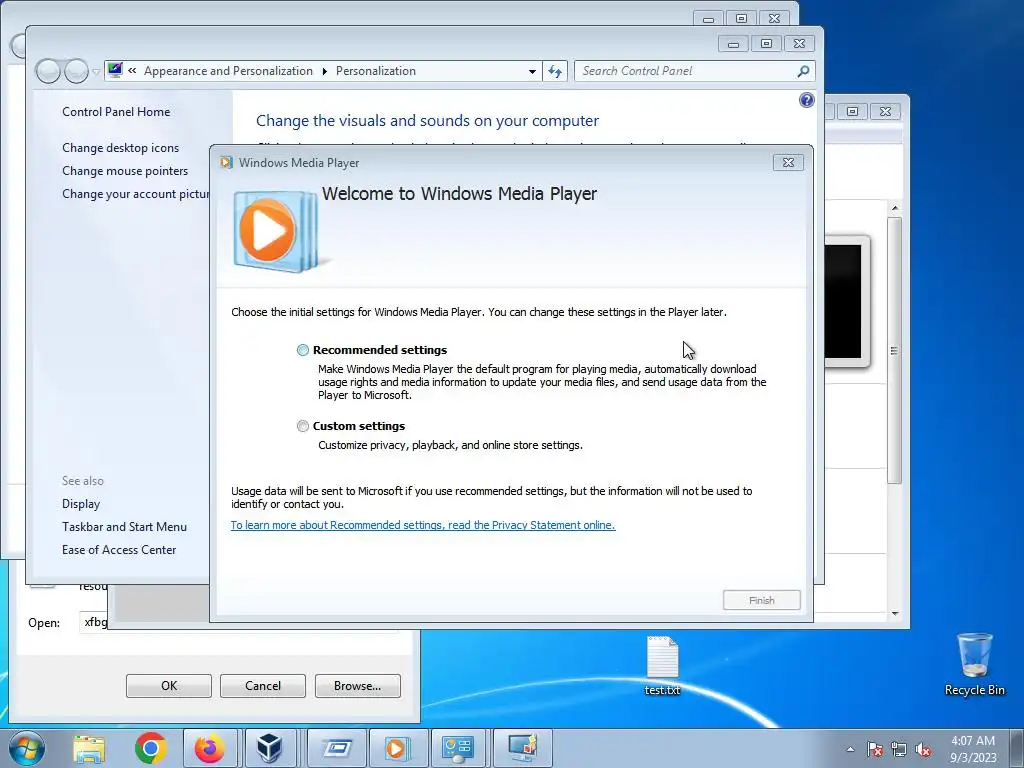Open Control Panel Home link
Image resolution: width=1024 pixels, height=768 pixels.
(x=116, y=112)
